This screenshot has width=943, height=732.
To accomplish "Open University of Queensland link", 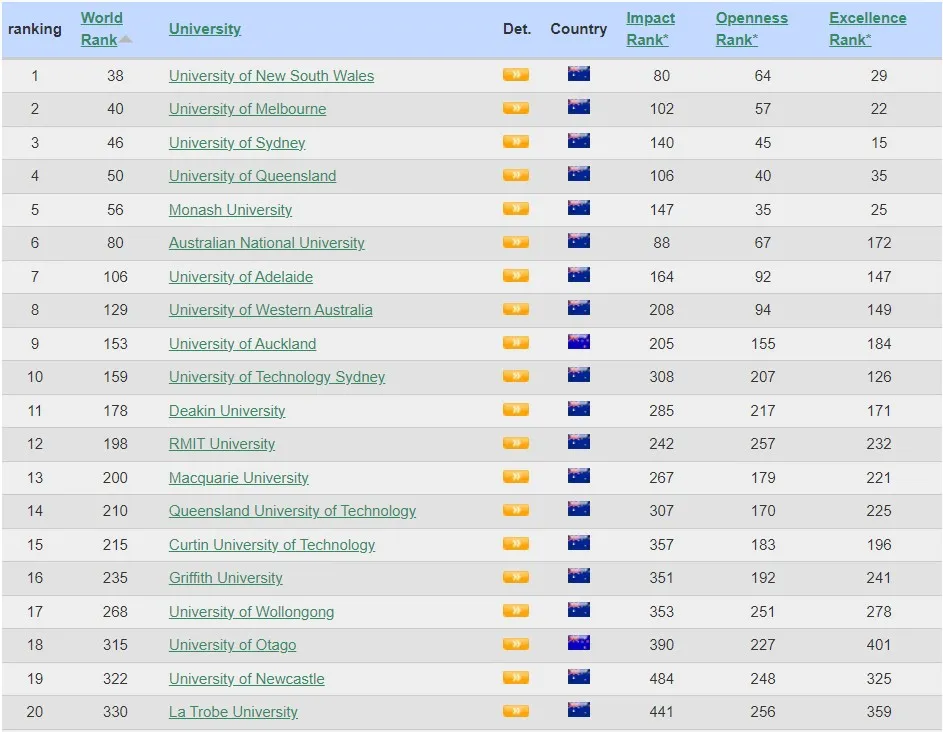I will (x=252, y=176).
